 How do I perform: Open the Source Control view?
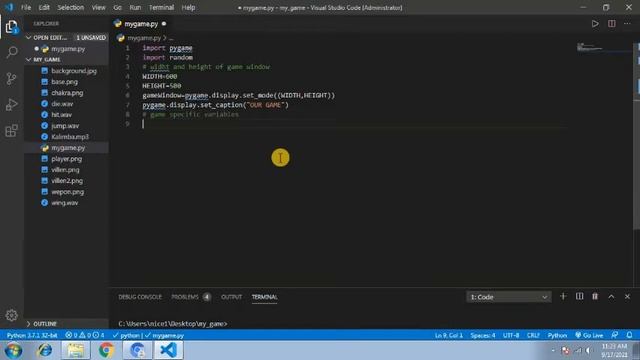(11, 78)
